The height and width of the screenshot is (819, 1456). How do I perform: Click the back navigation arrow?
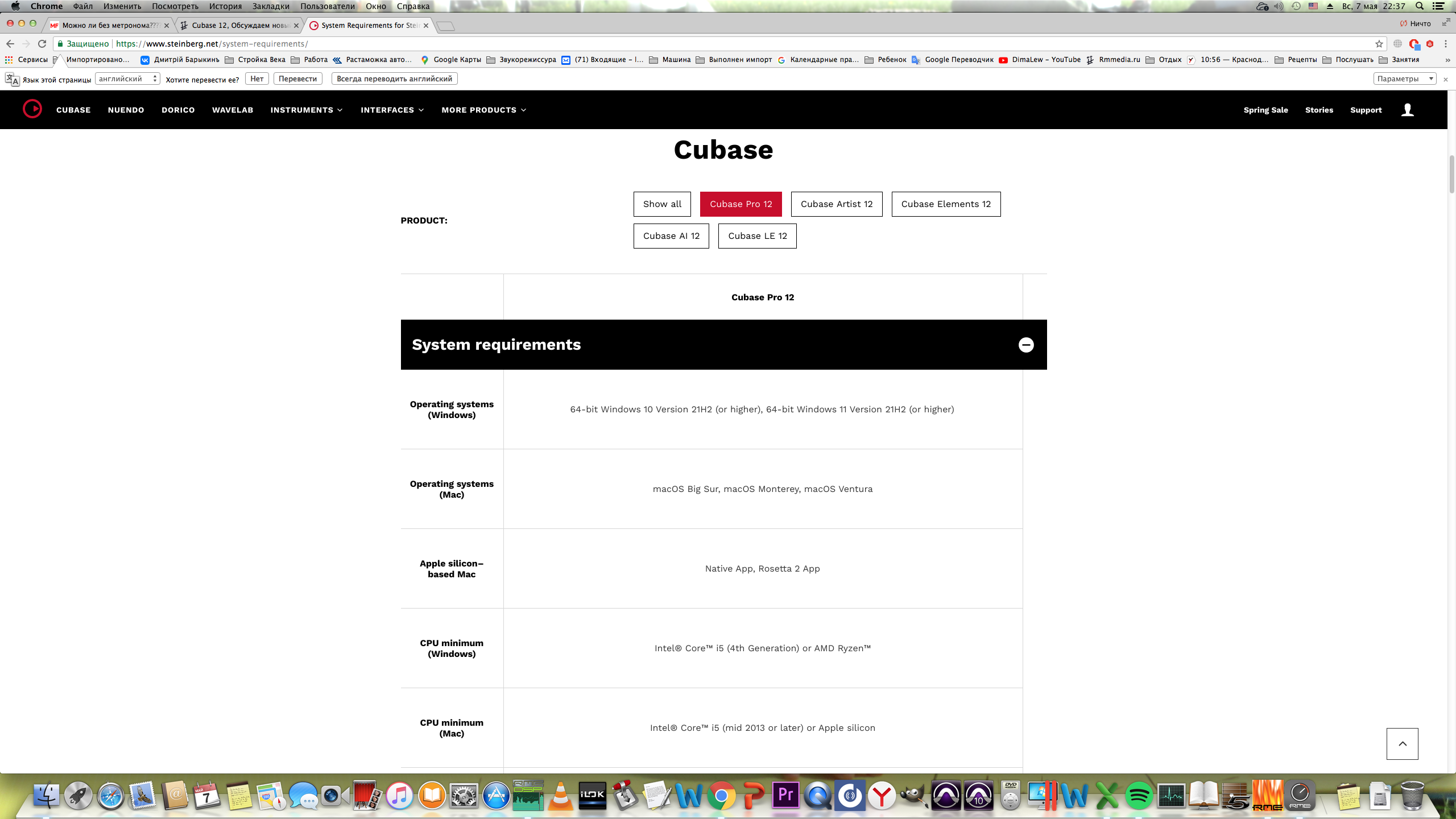(10, 44)
